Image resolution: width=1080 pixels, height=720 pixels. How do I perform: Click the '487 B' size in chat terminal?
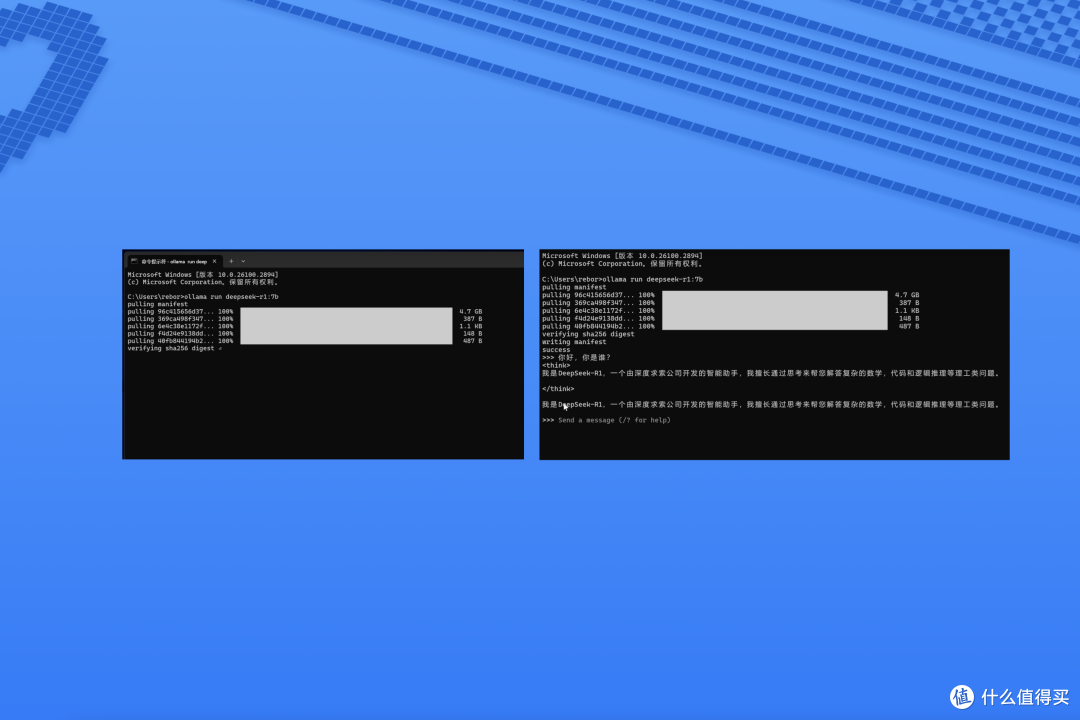pos(909,327)
